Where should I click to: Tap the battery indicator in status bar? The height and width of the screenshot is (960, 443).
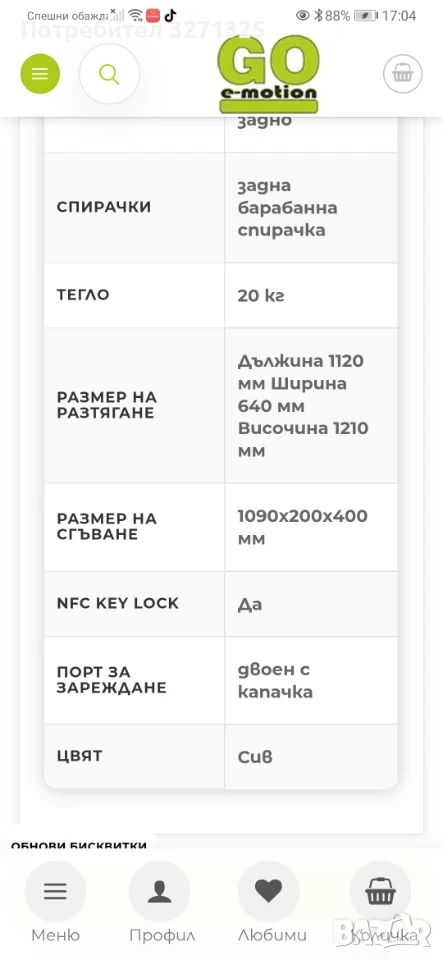point(365,16)
